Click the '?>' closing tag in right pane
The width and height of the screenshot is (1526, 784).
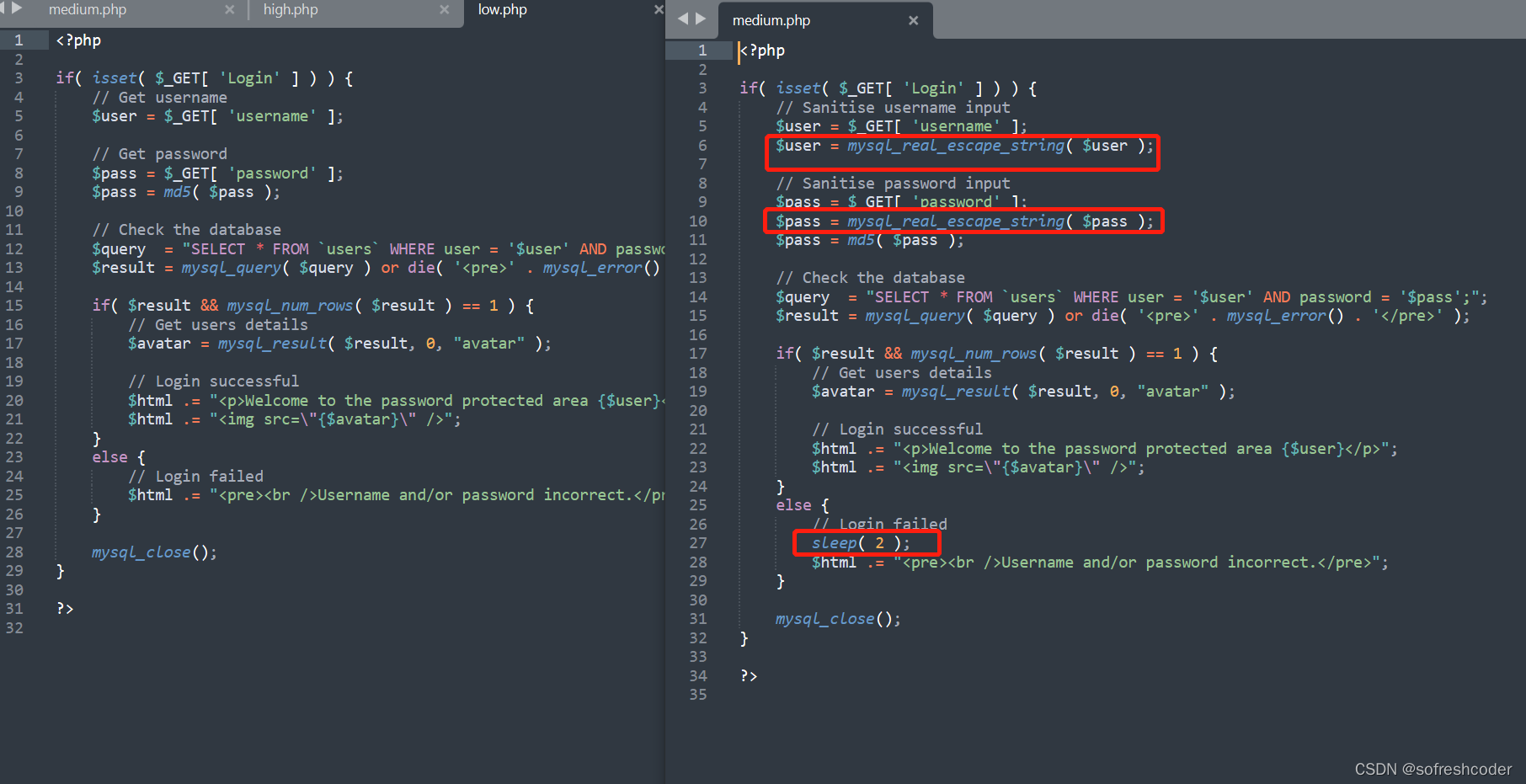(749, 676)
